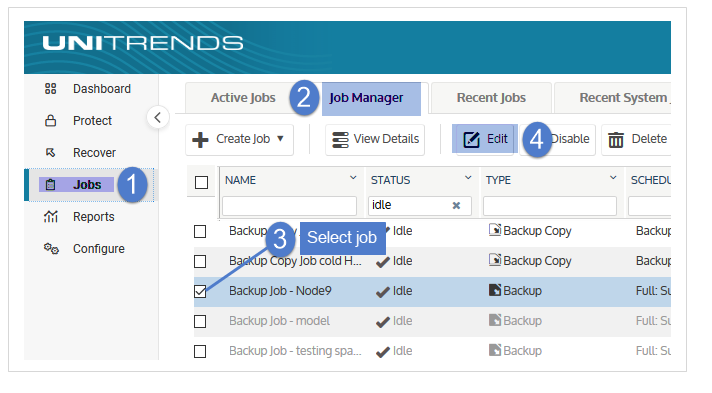This screenshot has width=712, height=393.
Task: Uncheck the Backup Job - Node9 checkbox
Action: click(x=200, y=291)
